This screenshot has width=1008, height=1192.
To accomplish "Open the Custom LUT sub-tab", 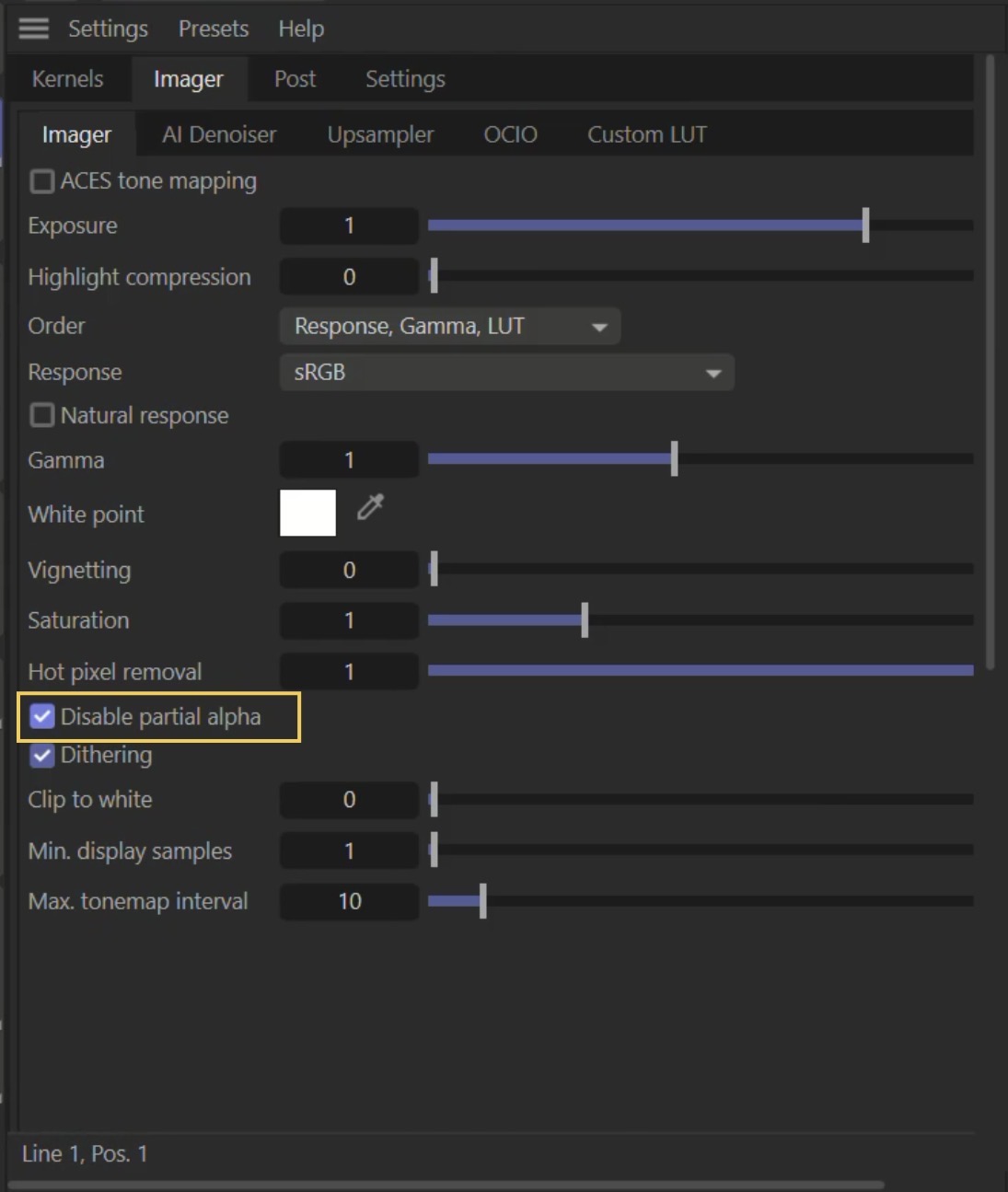I will [646, 134].
